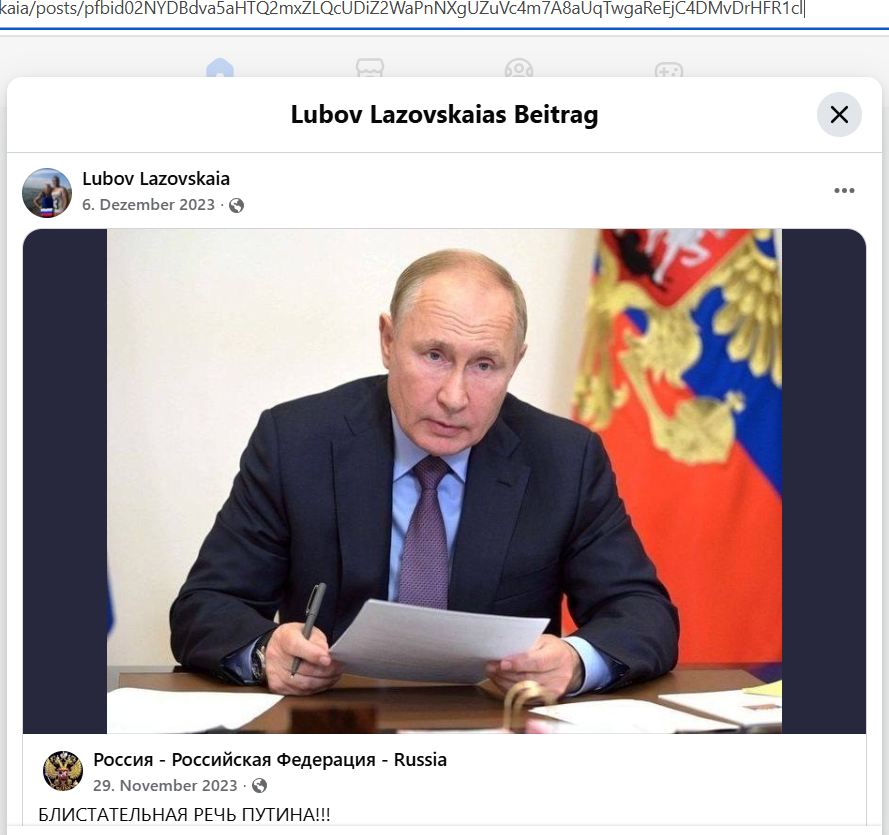
Task: Close the Lubov Lazovskaias Beitrag dialog
Action: pos(839,115)
